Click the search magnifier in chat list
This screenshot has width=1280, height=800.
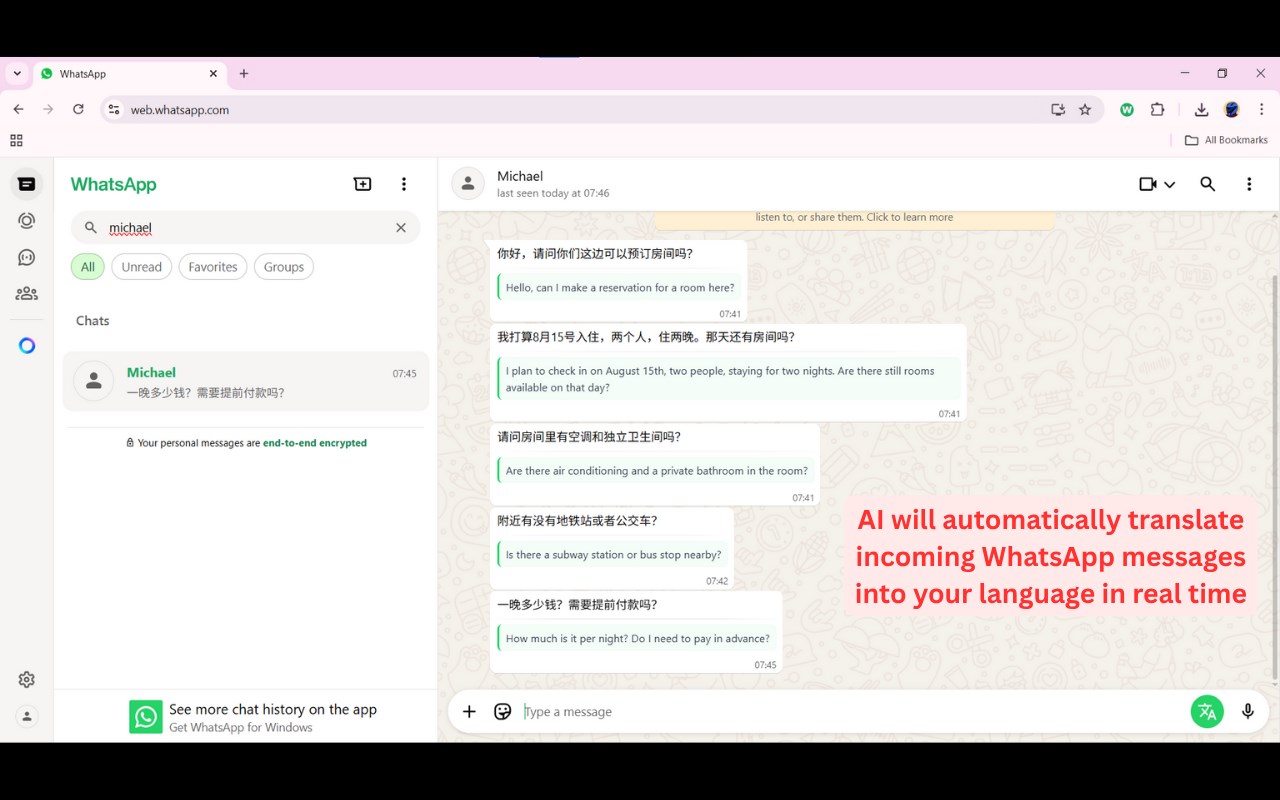coord(90,228)
